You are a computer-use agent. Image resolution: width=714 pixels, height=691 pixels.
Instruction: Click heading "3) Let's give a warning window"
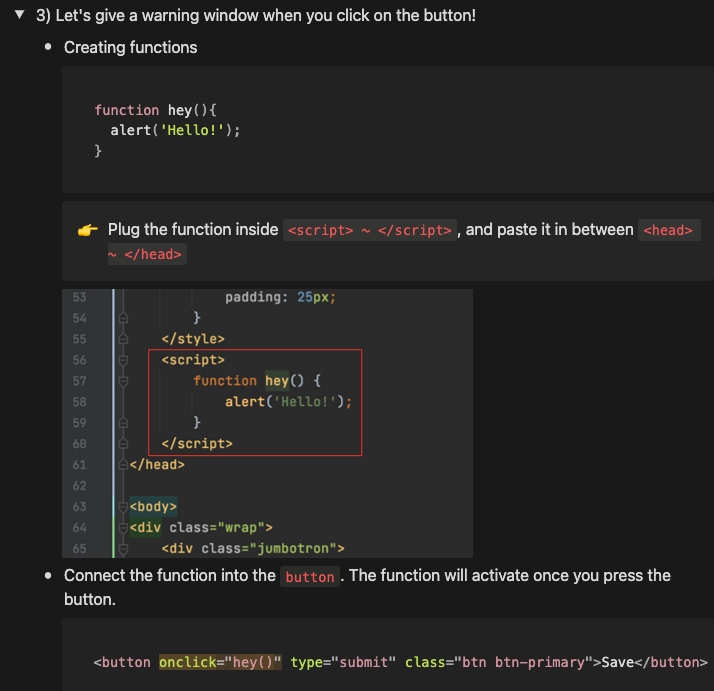(256, 15)
